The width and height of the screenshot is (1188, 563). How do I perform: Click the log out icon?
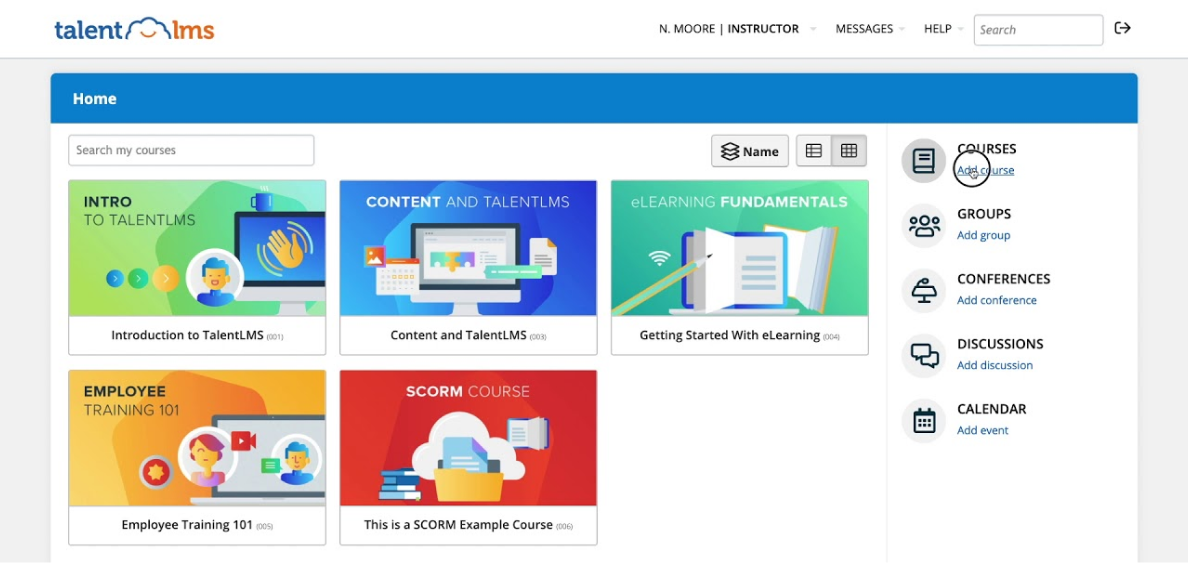1122,28
